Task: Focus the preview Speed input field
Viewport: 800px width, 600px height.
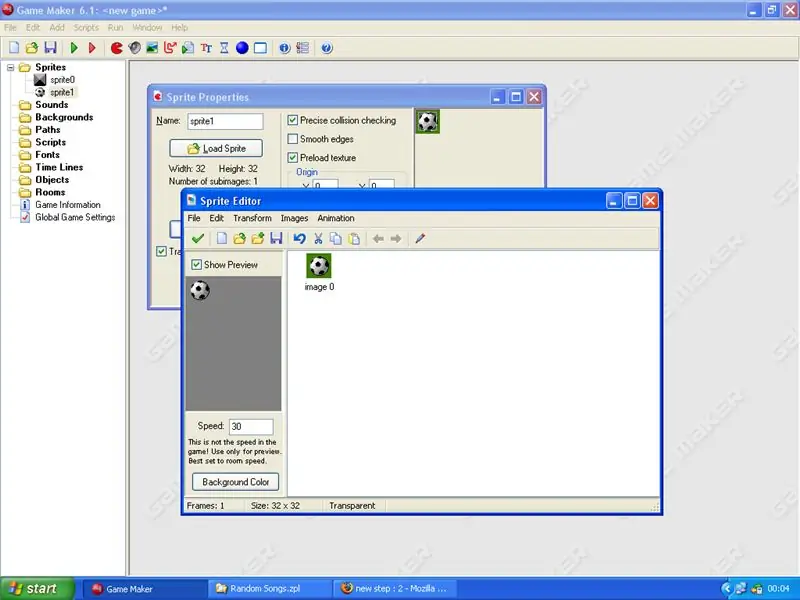Action: [251, 427]
